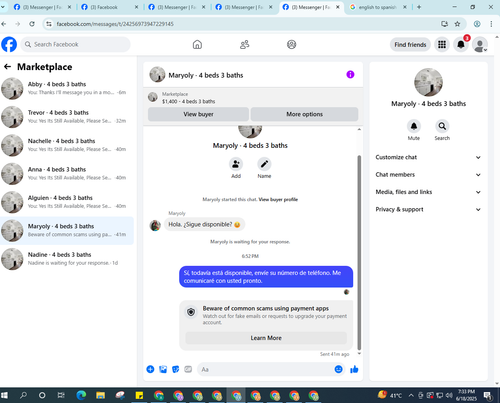Open Trevor's 4 beds 3 baths conversation
Screen dimensions: 500x403
coord(67,117)
